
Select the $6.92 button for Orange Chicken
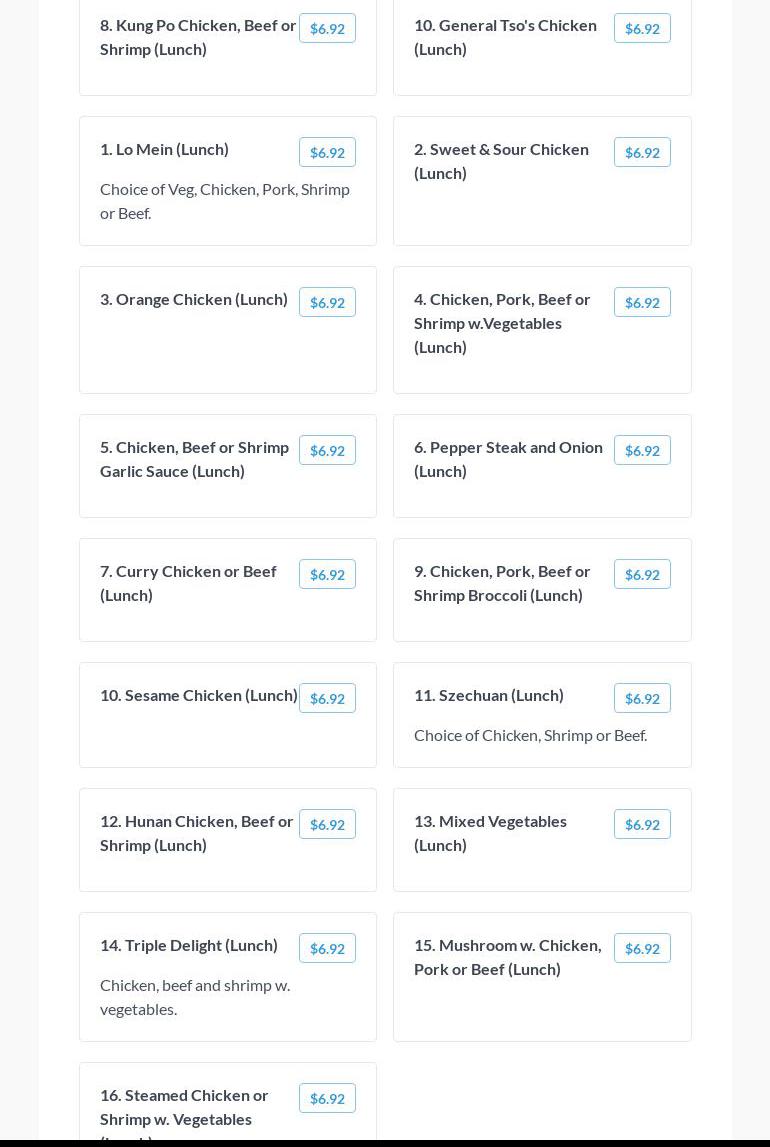coord(327,302)
